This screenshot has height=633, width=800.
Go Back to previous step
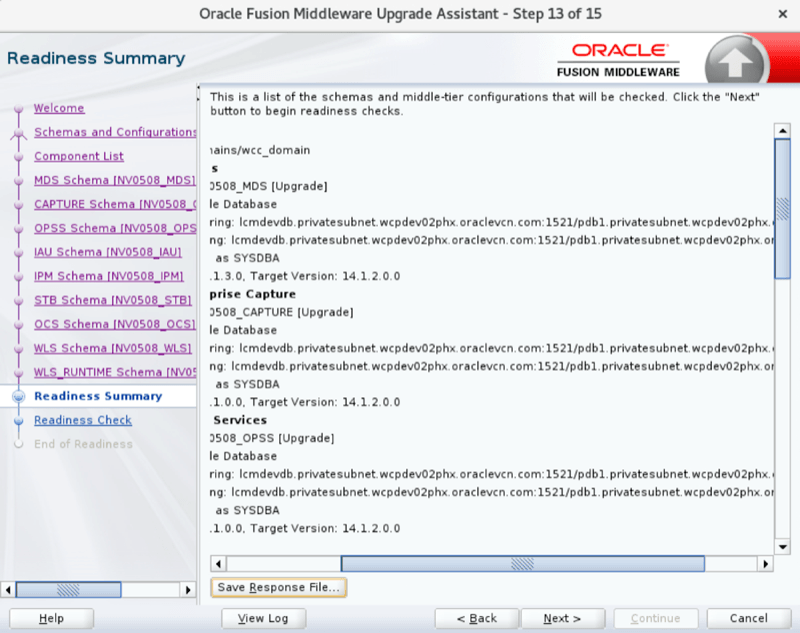477,618
